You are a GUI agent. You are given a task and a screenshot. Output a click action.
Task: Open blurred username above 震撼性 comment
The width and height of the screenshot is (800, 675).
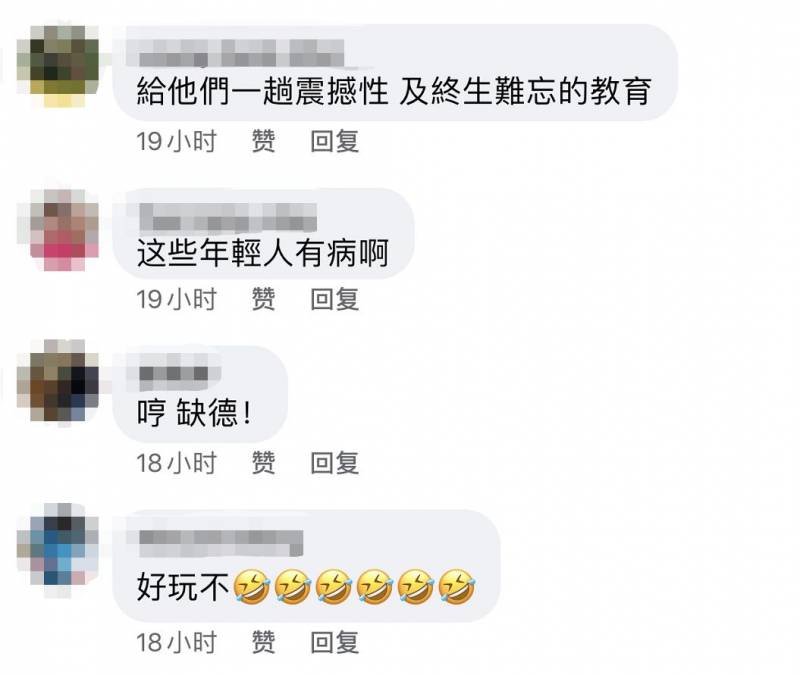point(241,53)
